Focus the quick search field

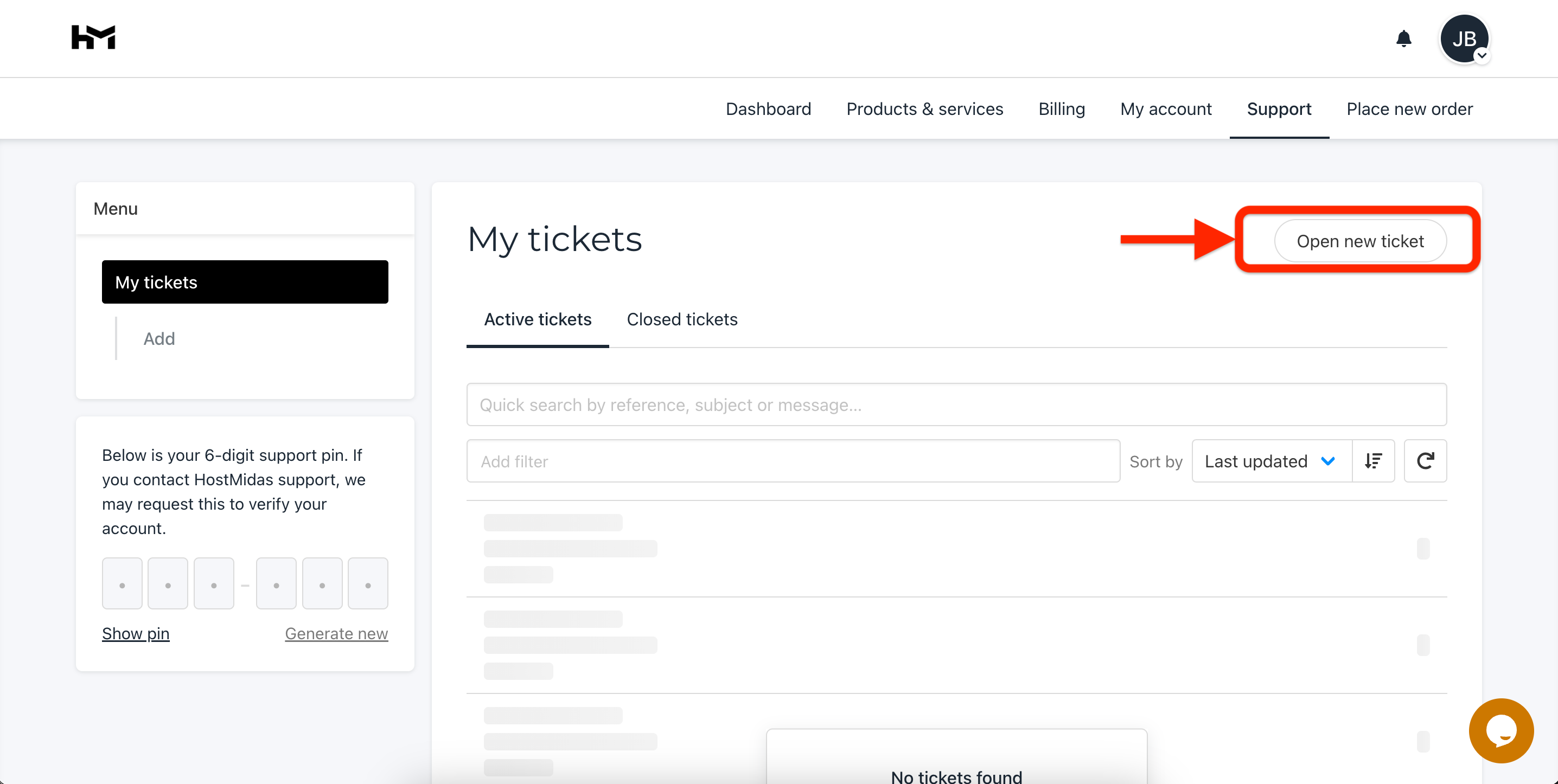pos(956,404)
